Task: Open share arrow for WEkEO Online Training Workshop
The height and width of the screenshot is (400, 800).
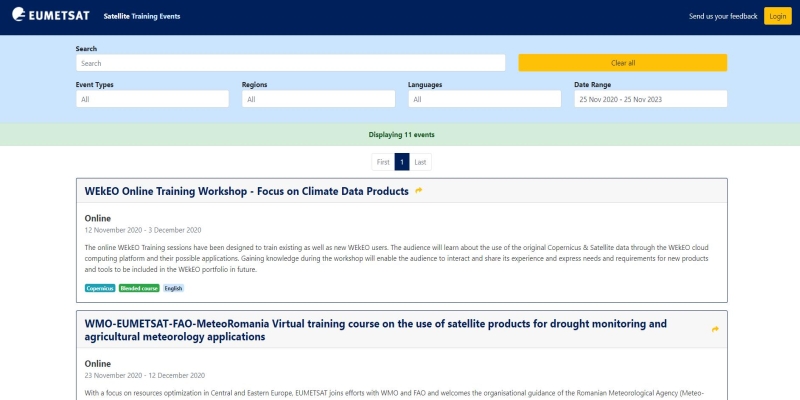Action: coord(419,191)
